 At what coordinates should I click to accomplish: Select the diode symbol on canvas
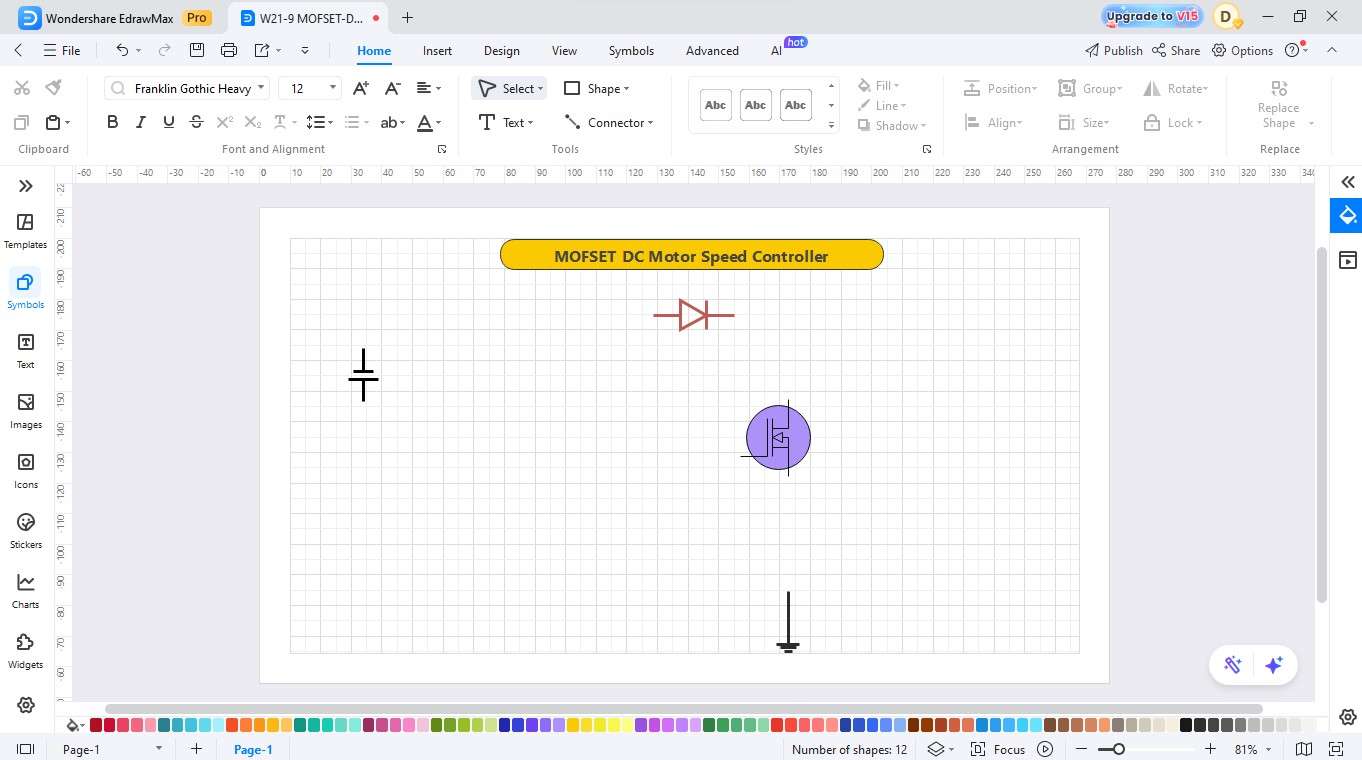point(694,315)
